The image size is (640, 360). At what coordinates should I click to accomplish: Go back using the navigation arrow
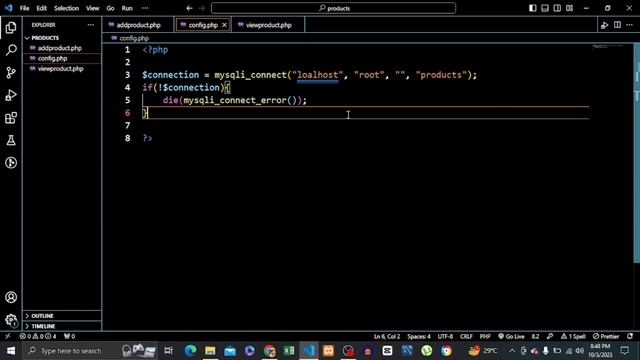coord(189,8)
